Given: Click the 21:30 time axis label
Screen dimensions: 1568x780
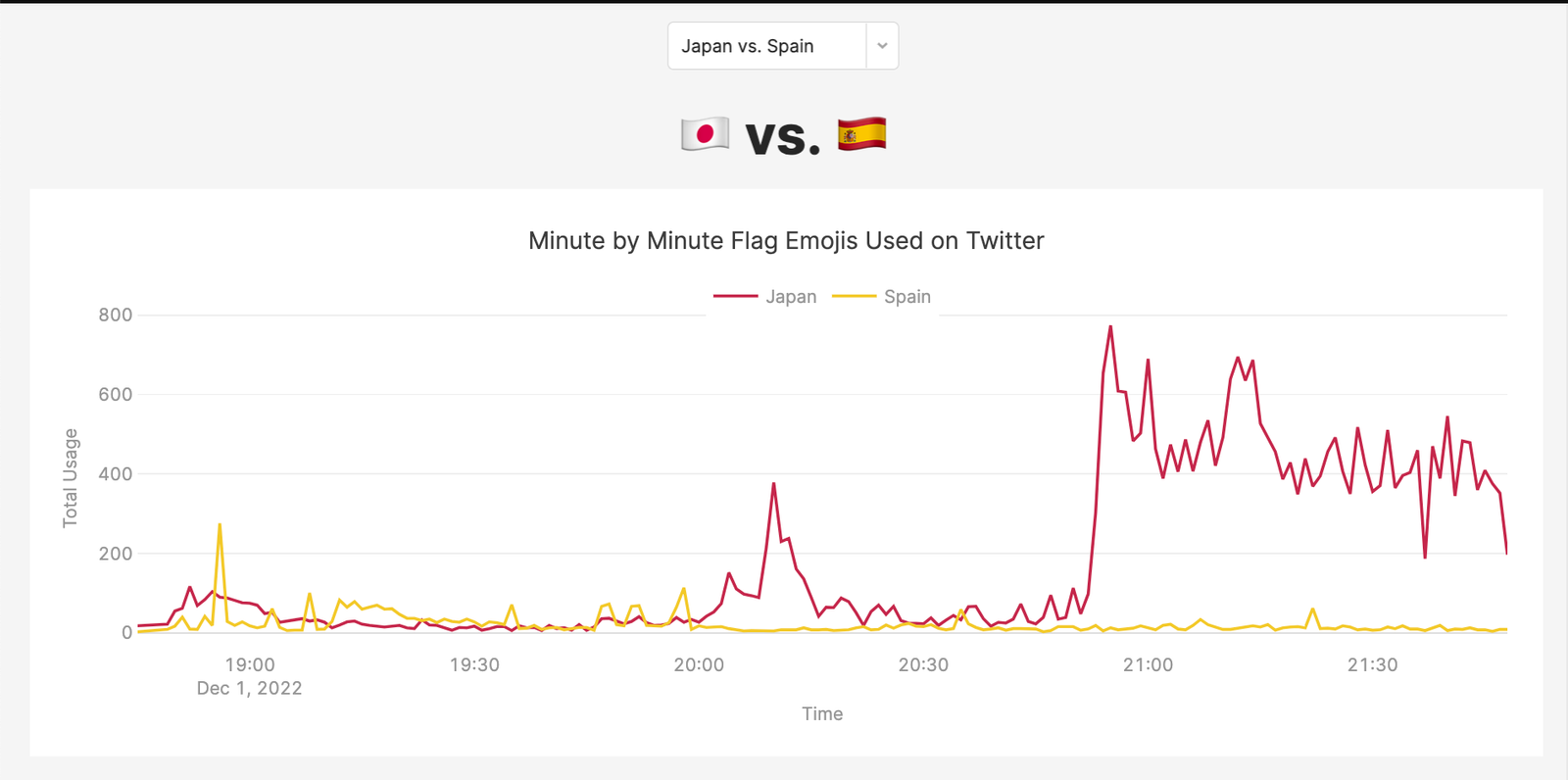Looking at the screenshot, I should (x=1372, y=665).
